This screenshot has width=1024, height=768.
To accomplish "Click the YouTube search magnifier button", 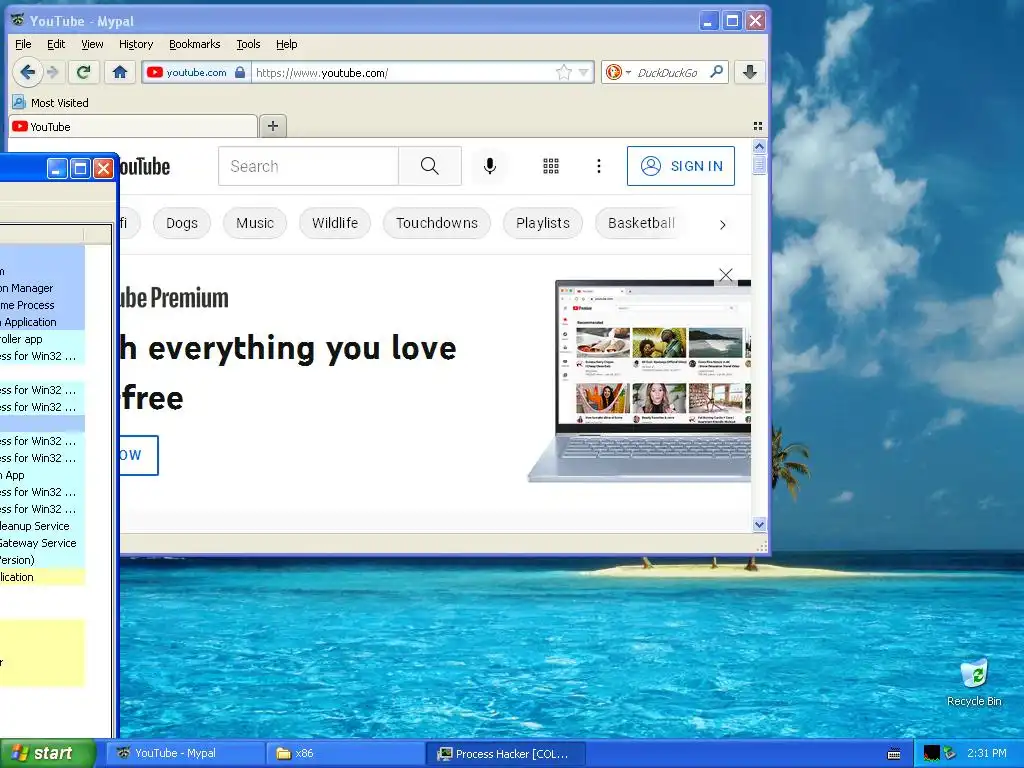I will coord(430,166).
